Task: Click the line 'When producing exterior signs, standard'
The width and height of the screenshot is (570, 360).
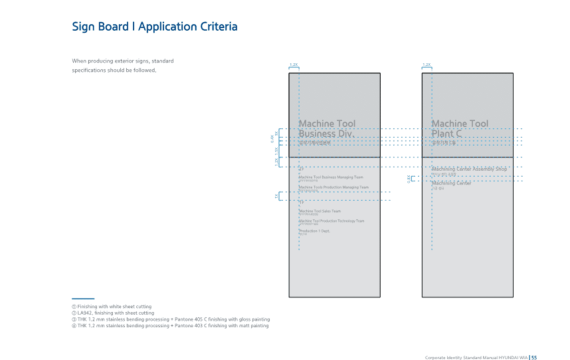Action: (123, 61)
